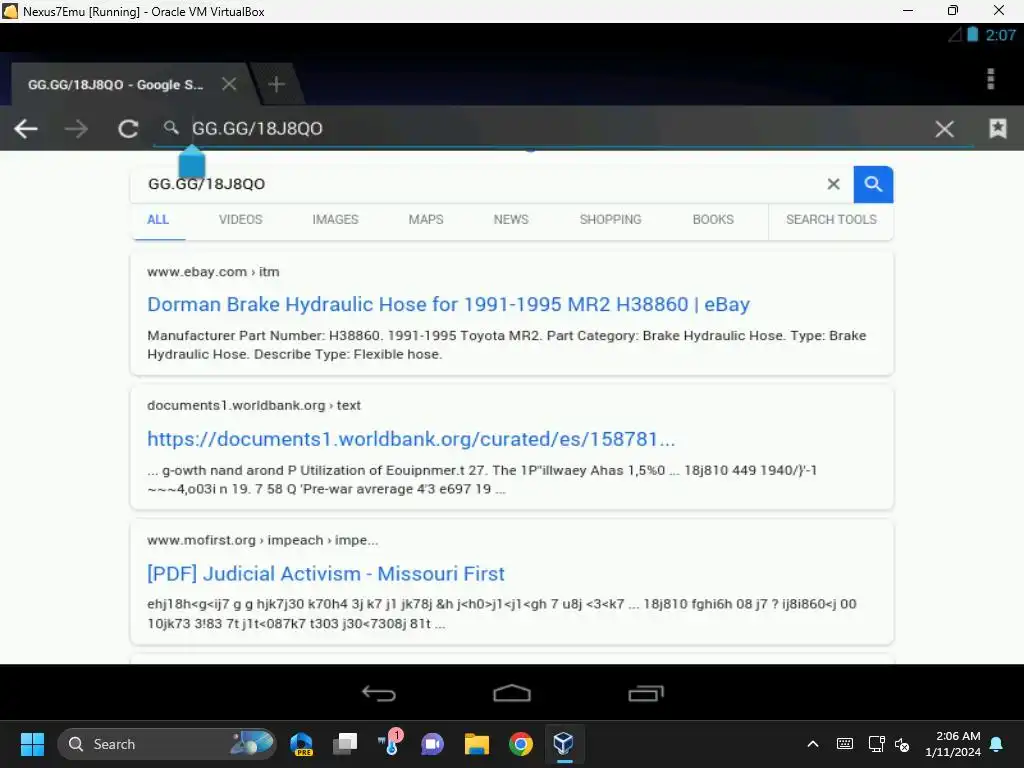
Task: Switch to SHOPPING results tab
Action: click(611, 219)
